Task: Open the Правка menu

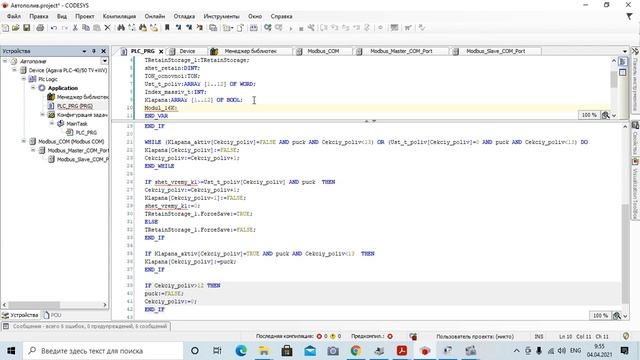Action: 39,16
